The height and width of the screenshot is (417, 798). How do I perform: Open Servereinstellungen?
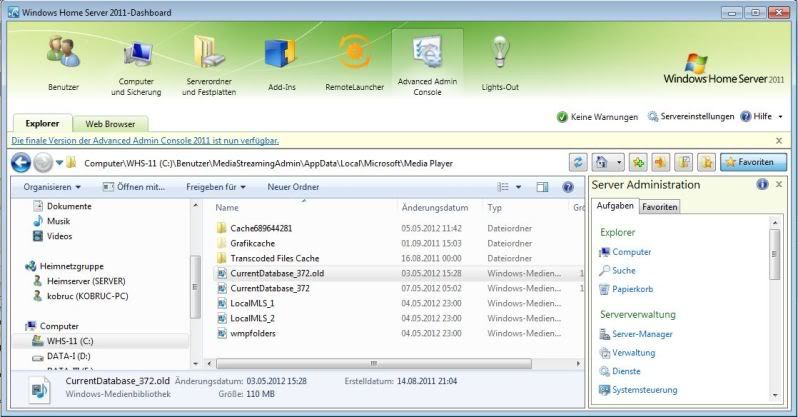[x=691, y=117]
